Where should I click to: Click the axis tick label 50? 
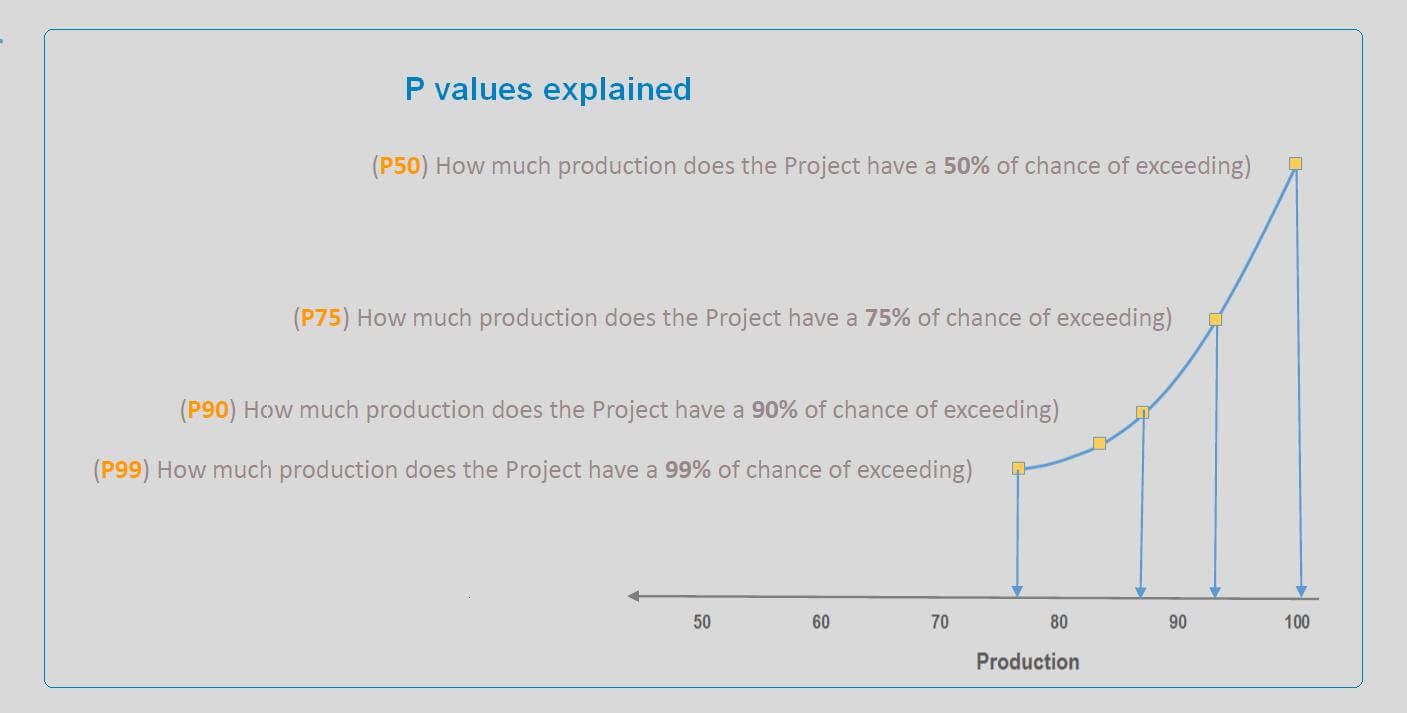(x=702, y=622)
